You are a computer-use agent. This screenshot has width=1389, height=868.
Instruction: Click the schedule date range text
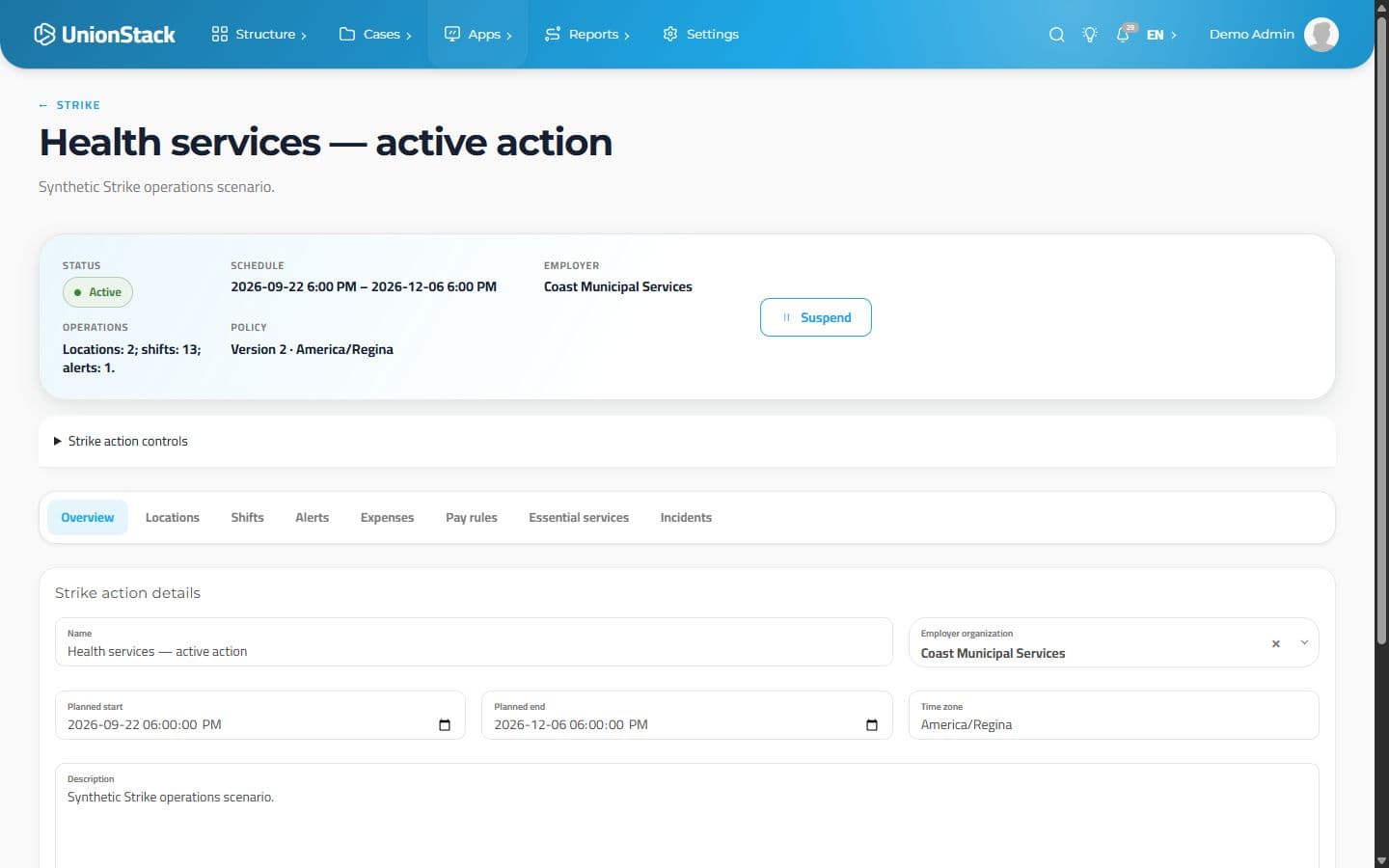tap(364, 287)
